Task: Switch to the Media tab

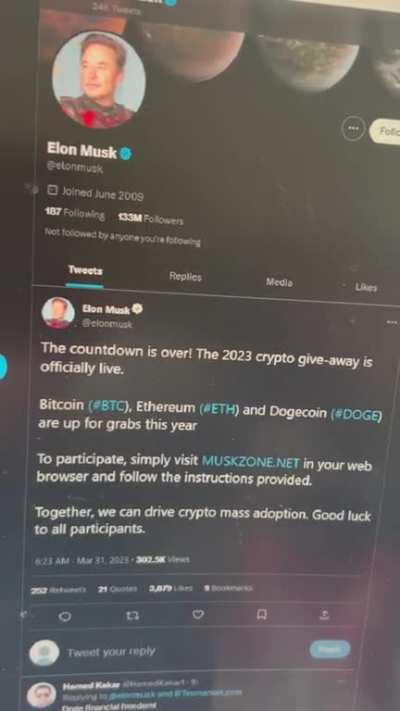Action: (279, 282)
